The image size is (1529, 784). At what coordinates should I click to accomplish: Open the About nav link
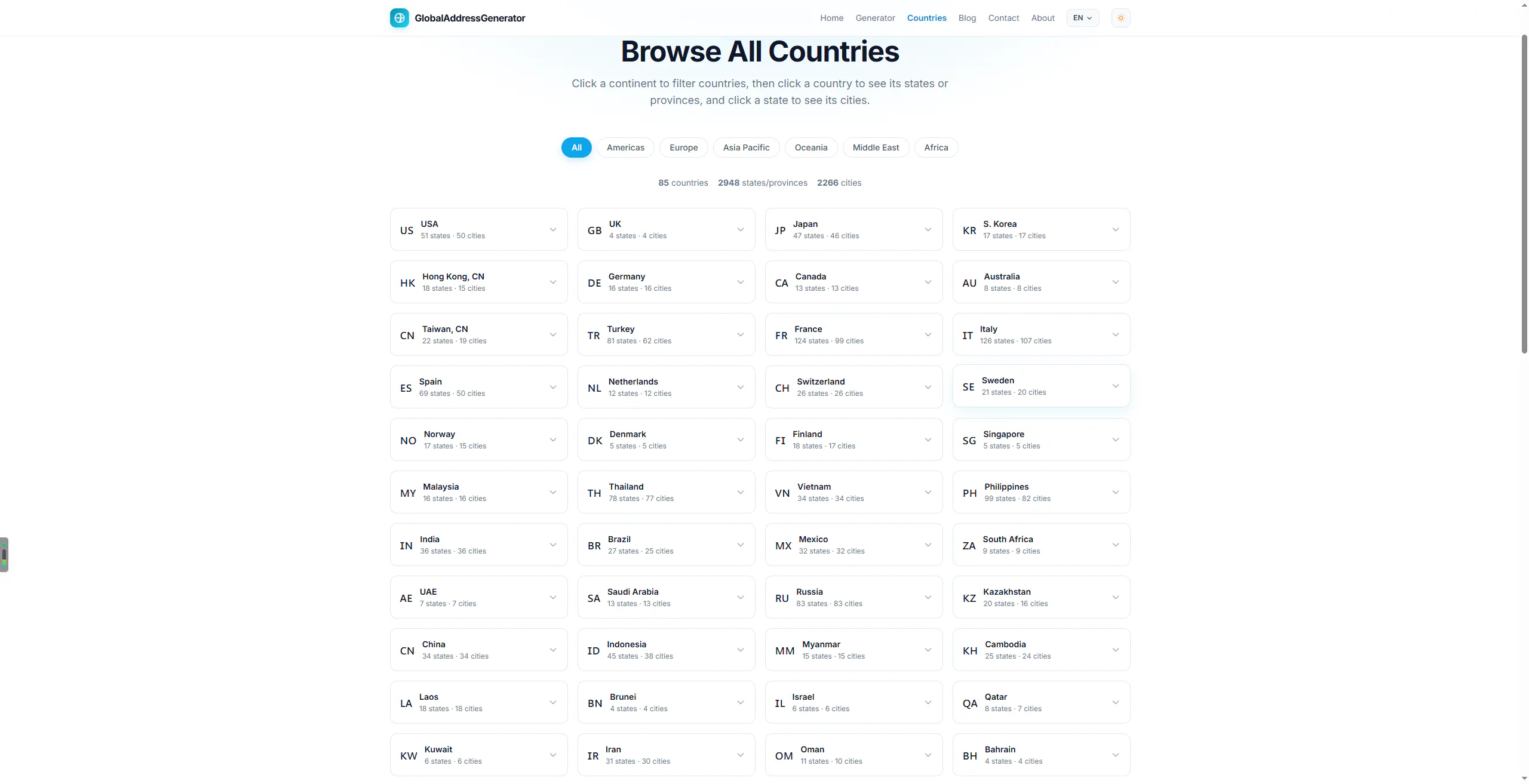1043,18
